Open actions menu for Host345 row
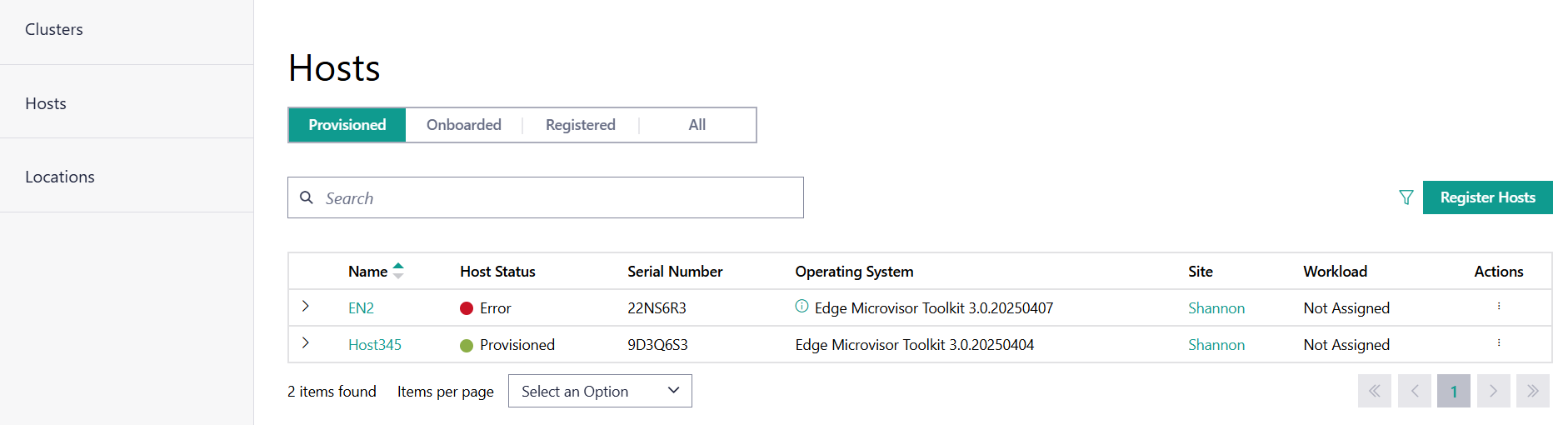The height and width of the screenshot is (425, 1568). pyautogui.click(x=1498, y=343)
